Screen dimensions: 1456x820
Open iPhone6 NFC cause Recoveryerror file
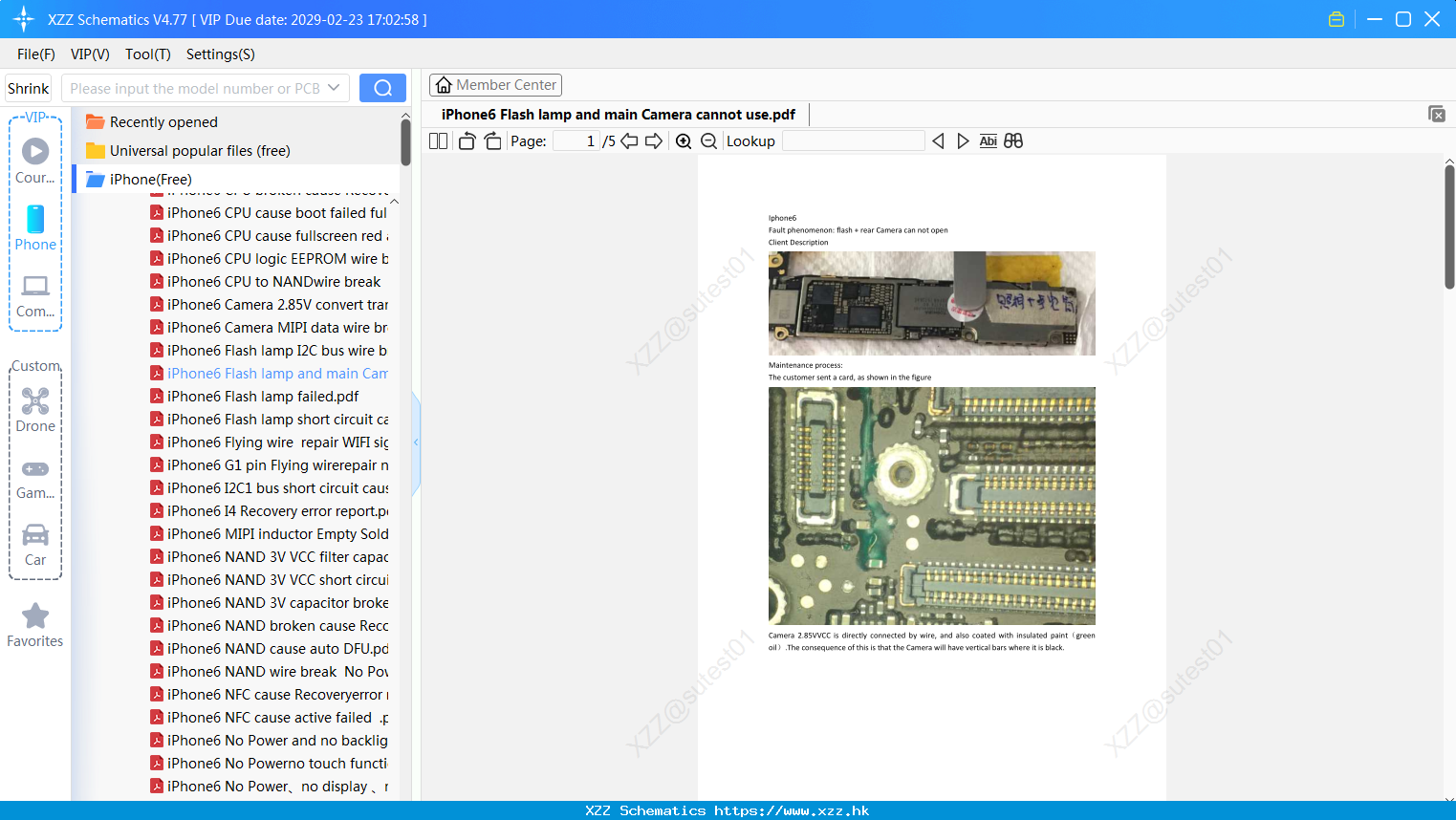[269, 695]
